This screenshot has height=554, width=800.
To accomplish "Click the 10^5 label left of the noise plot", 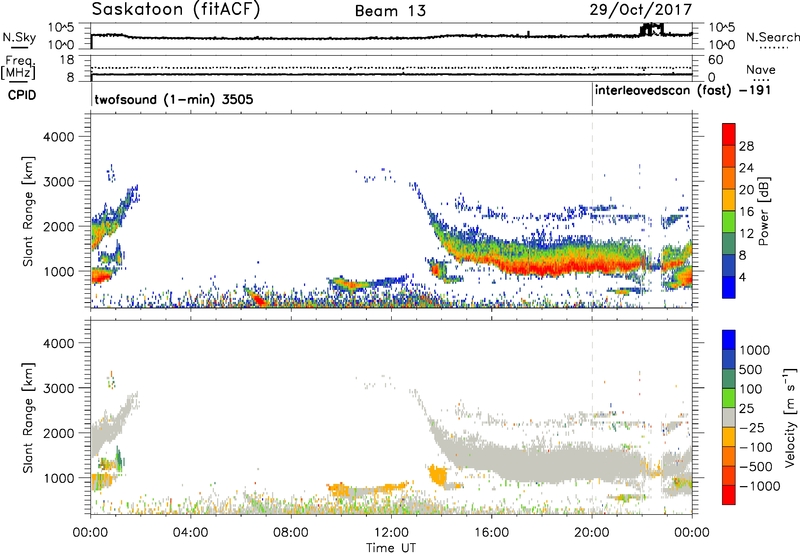I will click(x=61, y=27).
